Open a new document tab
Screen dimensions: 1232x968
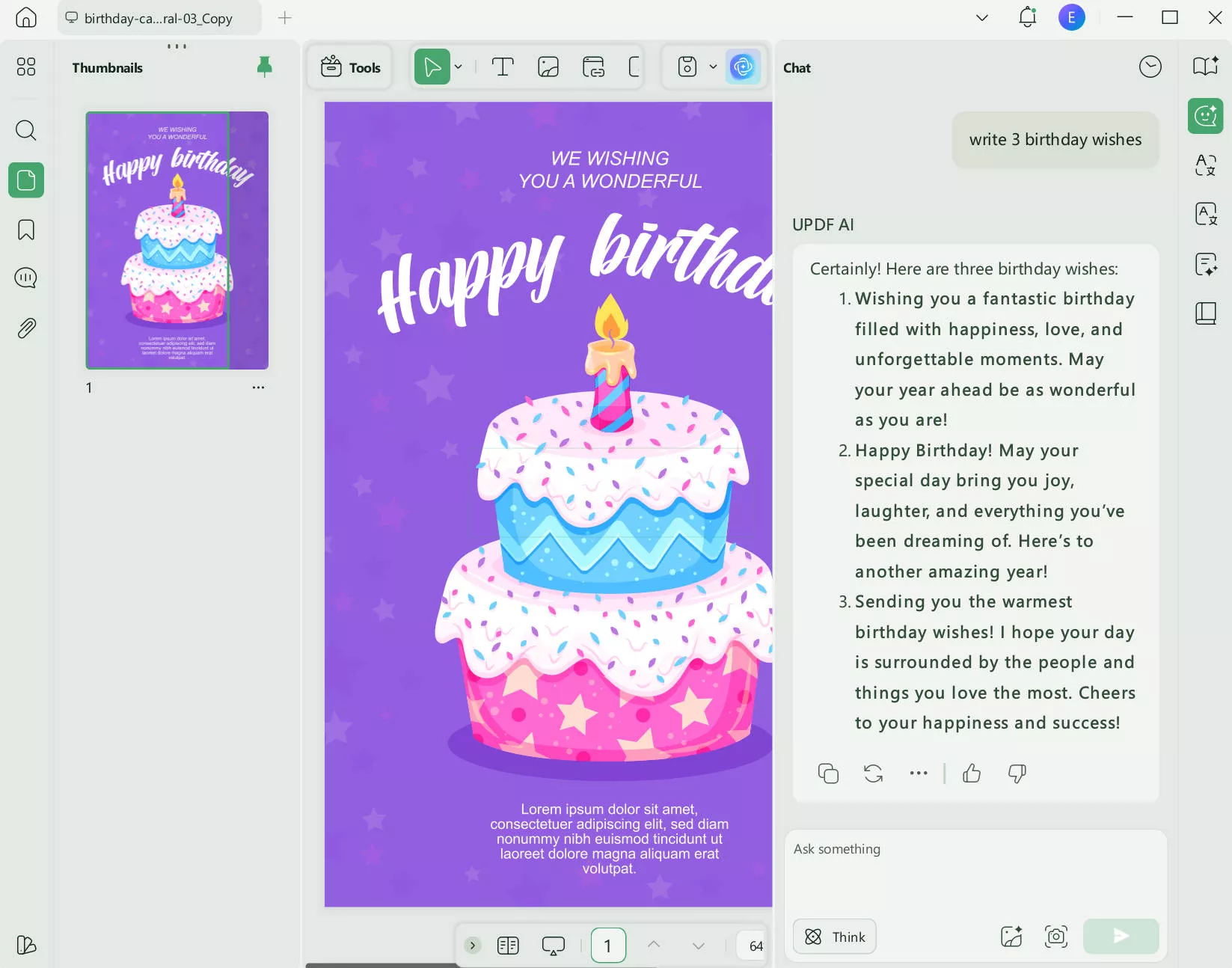click(284, 18)
